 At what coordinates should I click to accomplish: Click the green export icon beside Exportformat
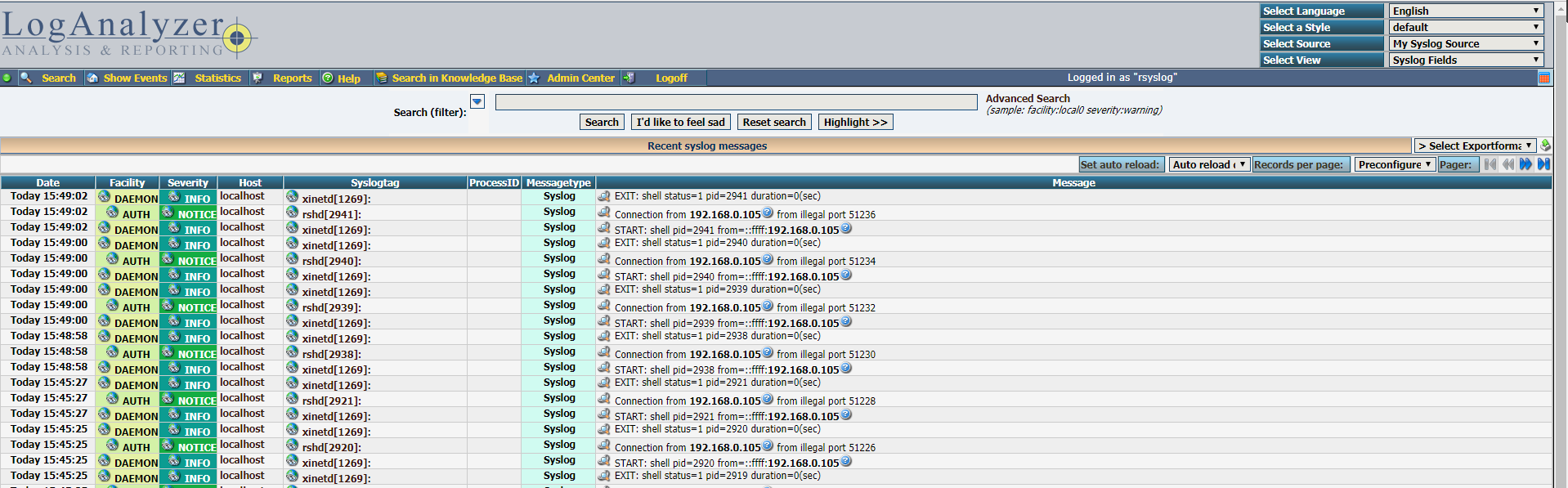coord(1545,146)
